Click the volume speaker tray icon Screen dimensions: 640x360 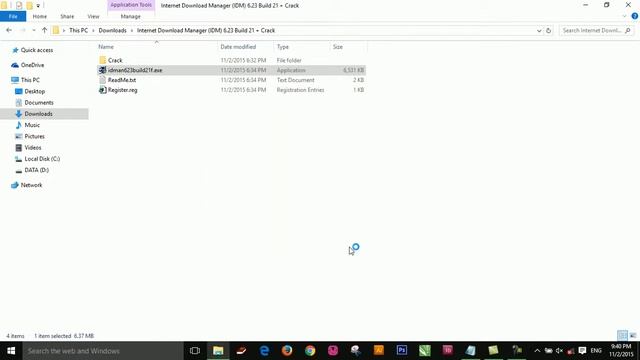click(x=559, y=351)
